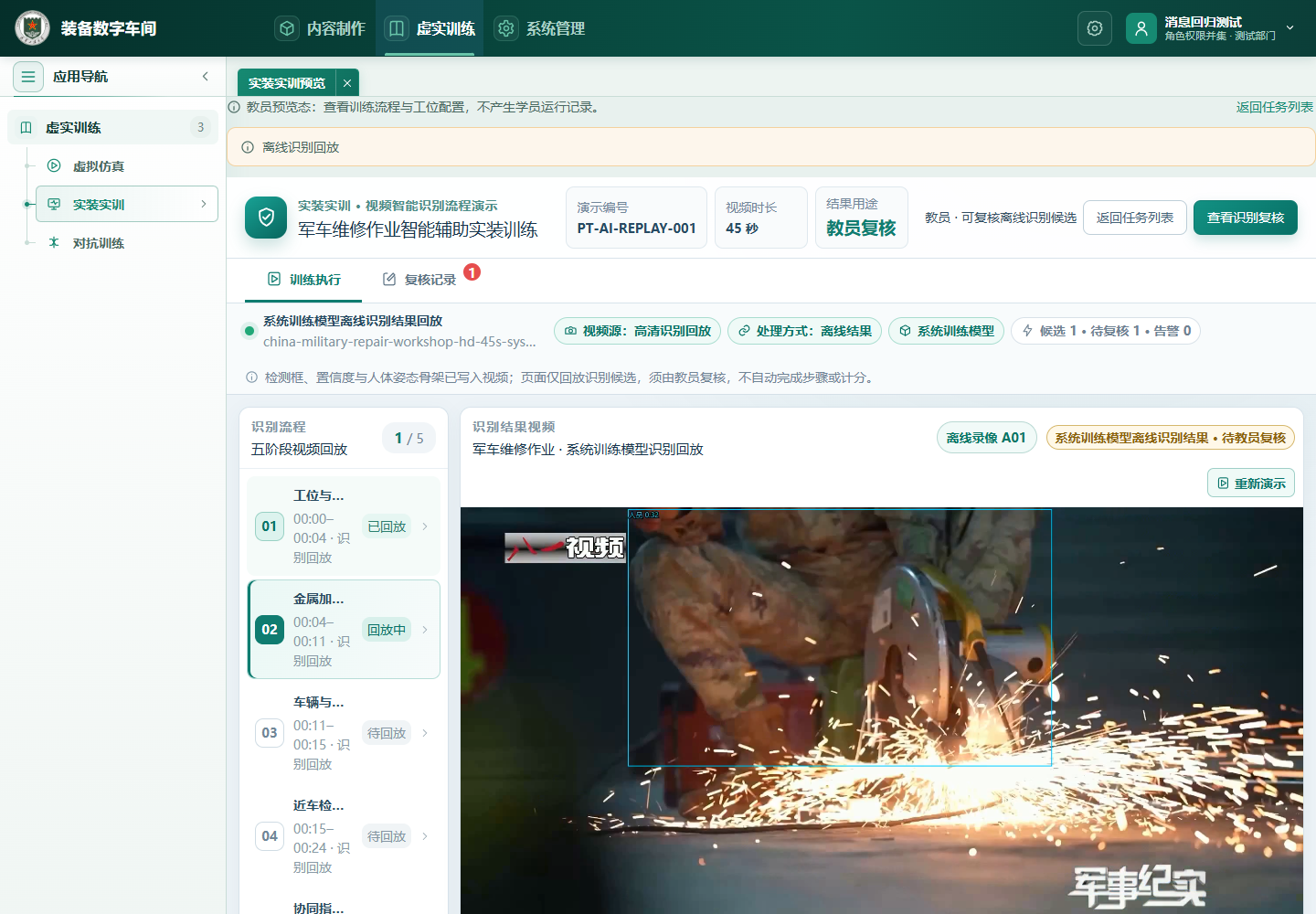The image size is (1316, 914).
Task: Click the number 3 badge on 虚实训练
Action: click(x=201, y=127)
